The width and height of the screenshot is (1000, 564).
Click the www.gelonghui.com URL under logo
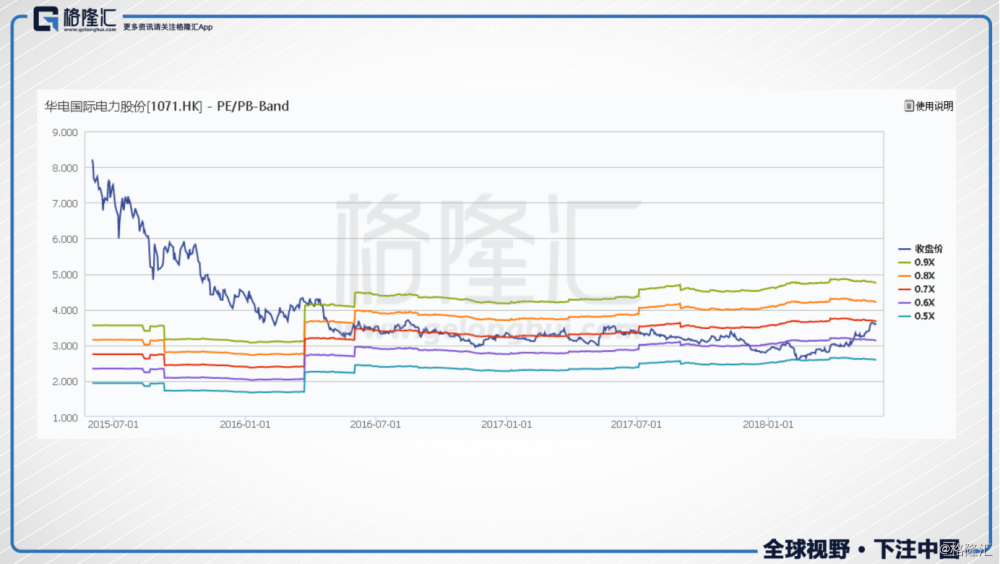(x=91, y=30)
